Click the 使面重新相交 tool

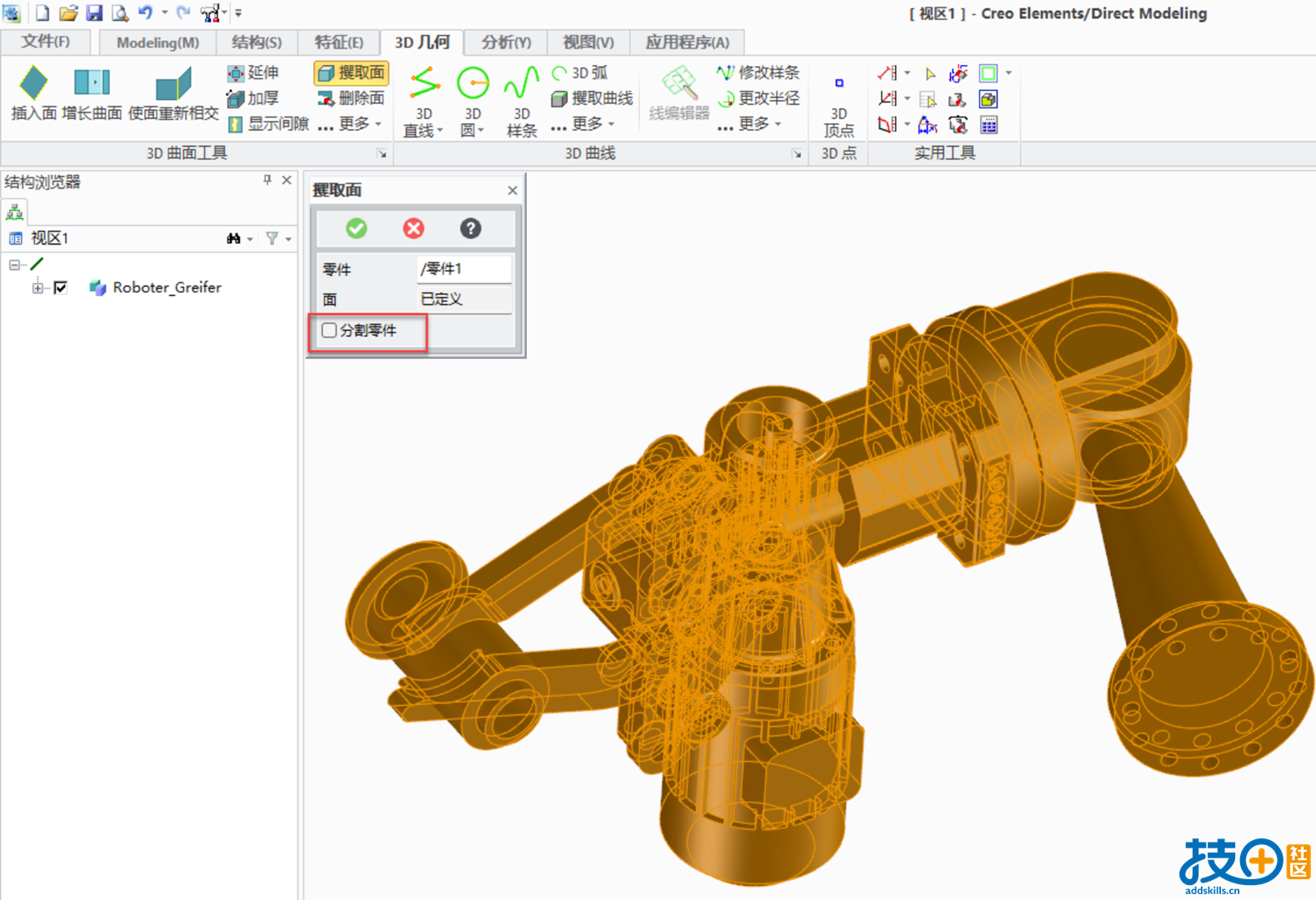click(x=173, y=93)
